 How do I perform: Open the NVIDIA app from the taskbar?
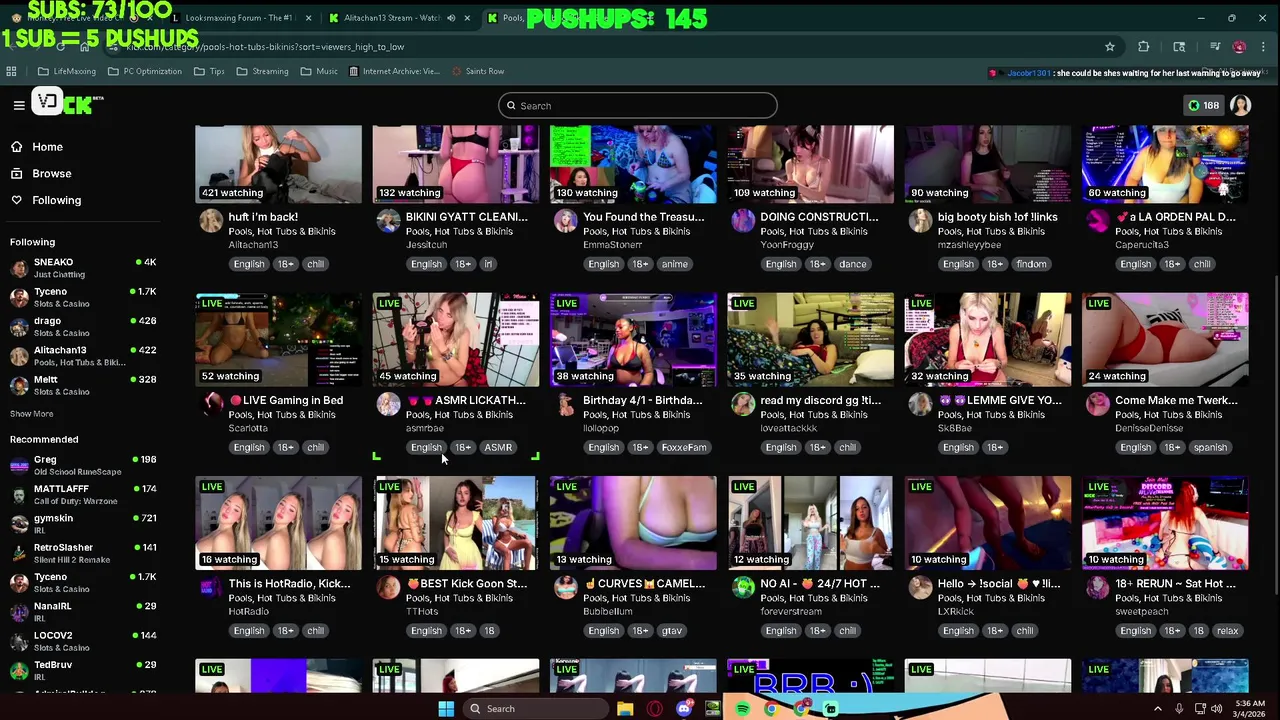pos(712,709)
